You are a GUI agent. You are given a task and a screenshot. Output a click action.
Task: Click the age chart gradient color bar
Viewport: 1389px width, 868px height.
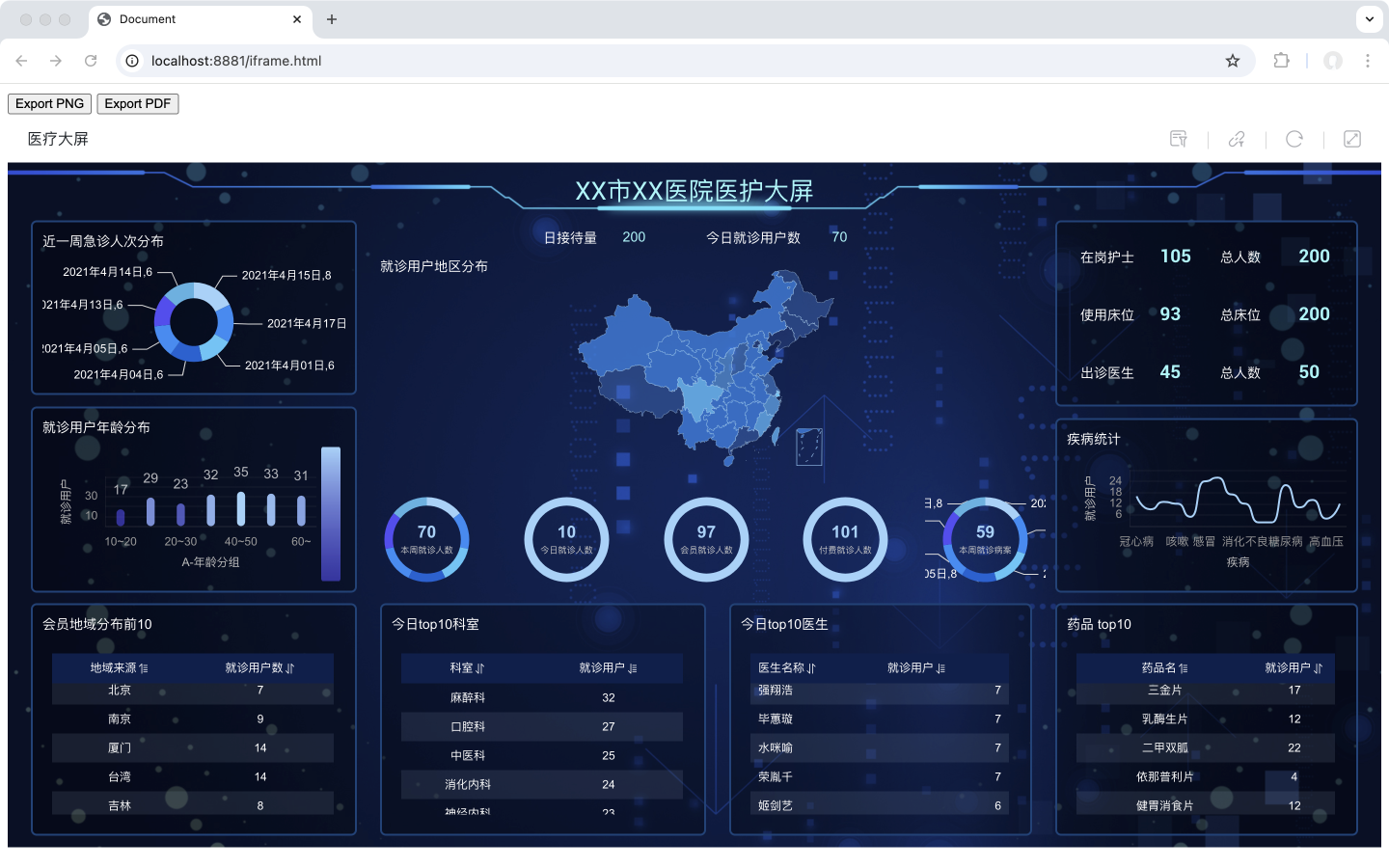pyautogui.click(x=331, y=513)
